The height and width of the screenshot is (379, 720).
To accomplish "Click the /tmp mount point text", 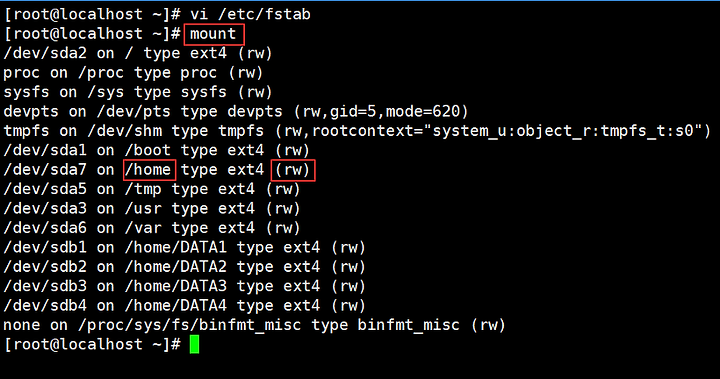I will tap(143, 189).
